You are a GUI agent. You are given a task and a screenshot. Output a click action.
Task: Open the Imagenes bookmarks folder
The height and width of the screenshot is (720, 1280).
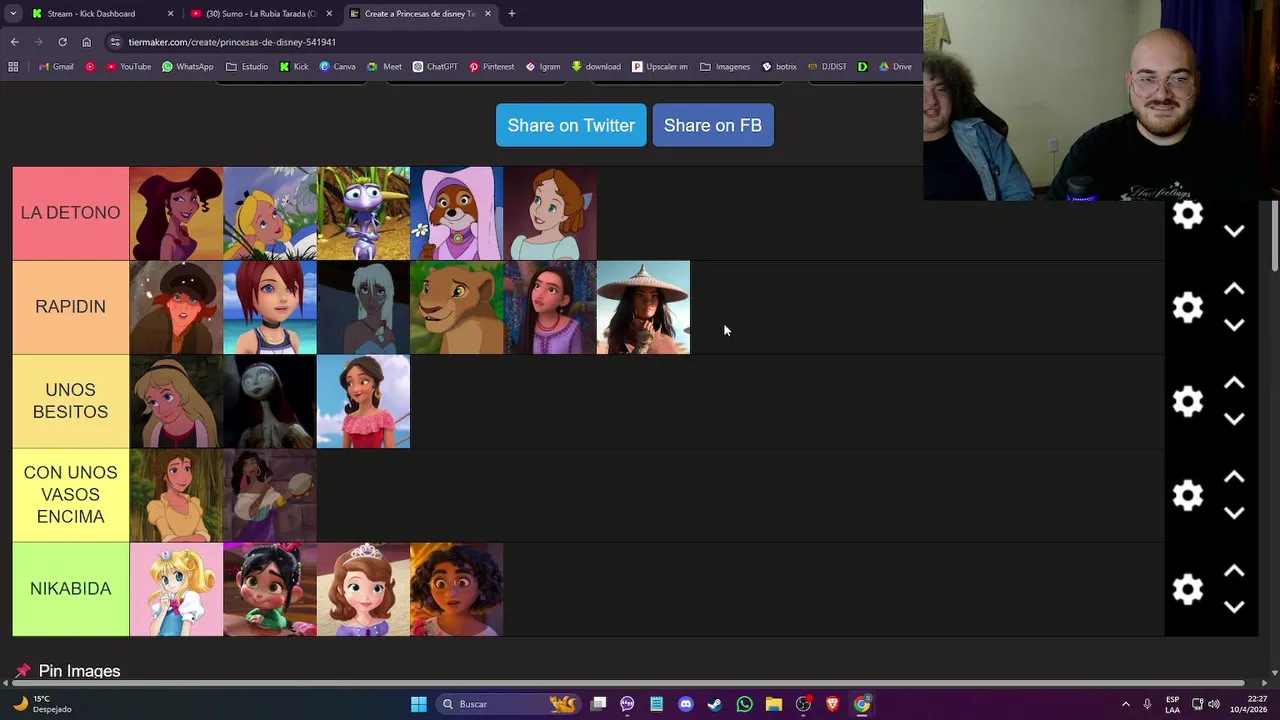(725, 67)
